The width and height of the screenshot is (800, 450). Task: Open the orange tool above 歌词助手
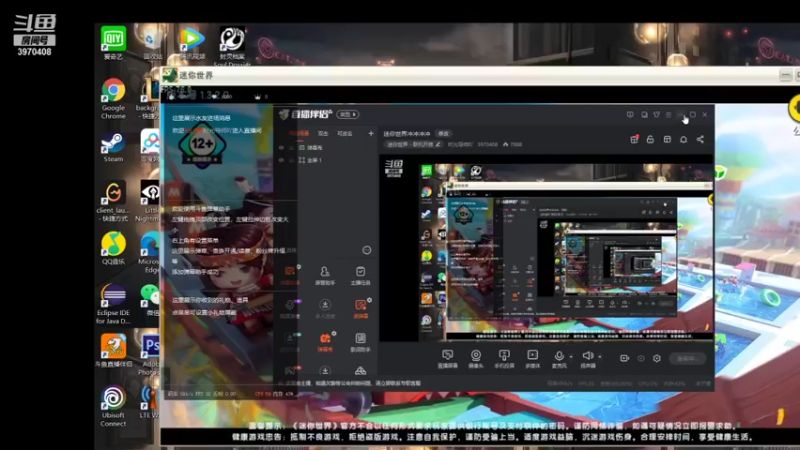coord(360,309)
